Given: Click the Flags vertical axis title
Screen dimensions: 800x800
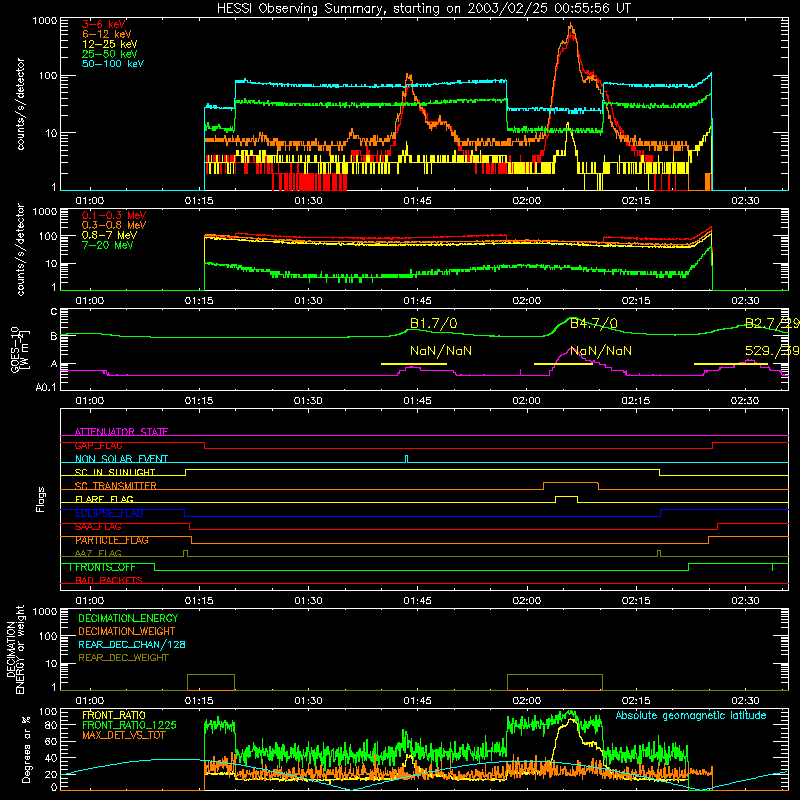Looking at the screenshot, I should [x=41, y=499].
